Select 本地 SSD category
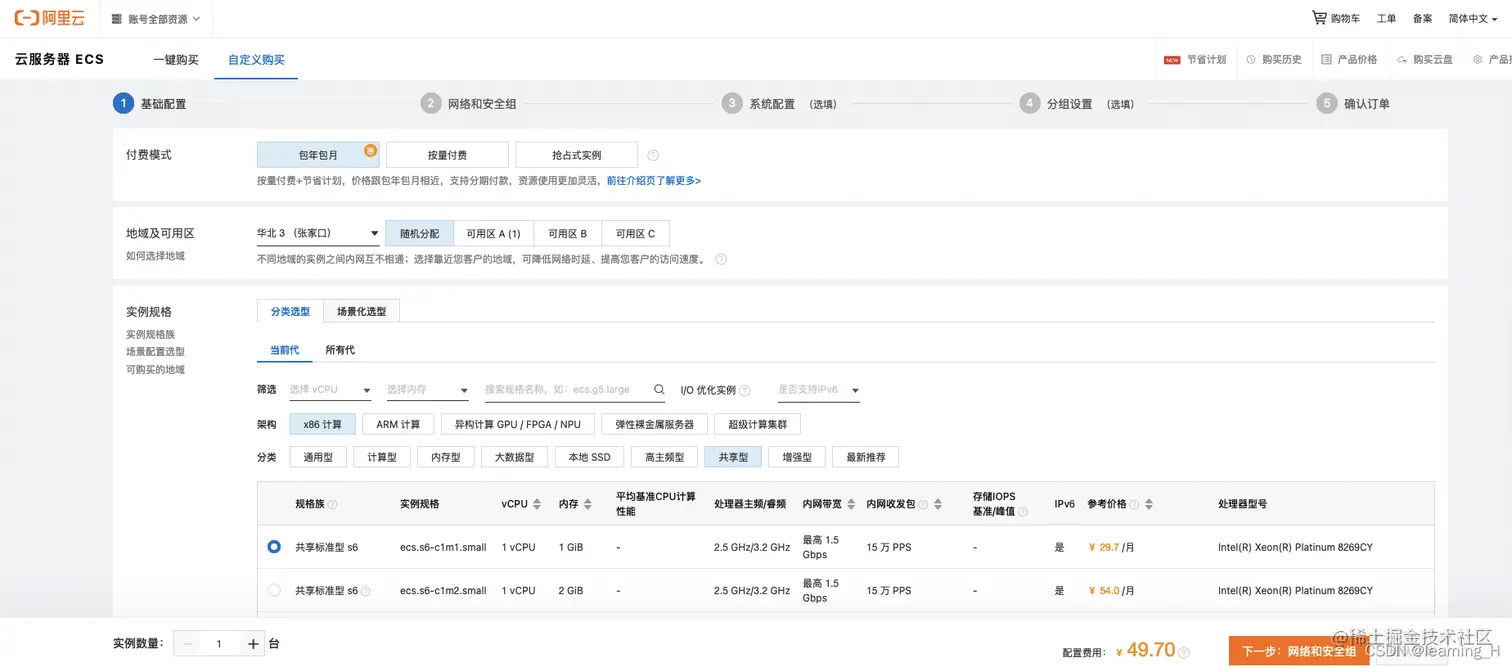The width and height of the screenshot is (1512, 667). tap(589, 457)
